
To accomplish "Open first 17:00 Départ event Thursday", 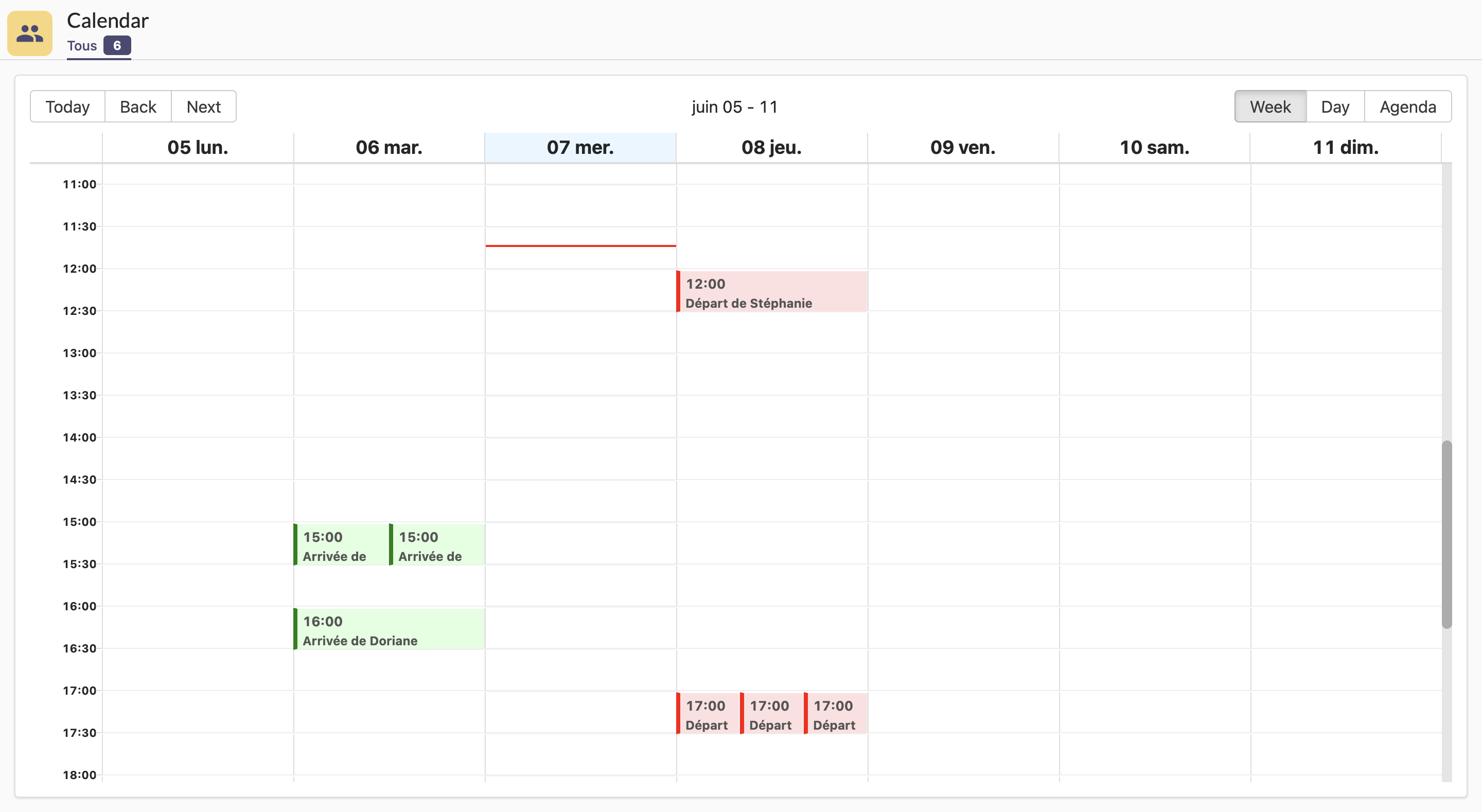I will click(x=708, y=714).
